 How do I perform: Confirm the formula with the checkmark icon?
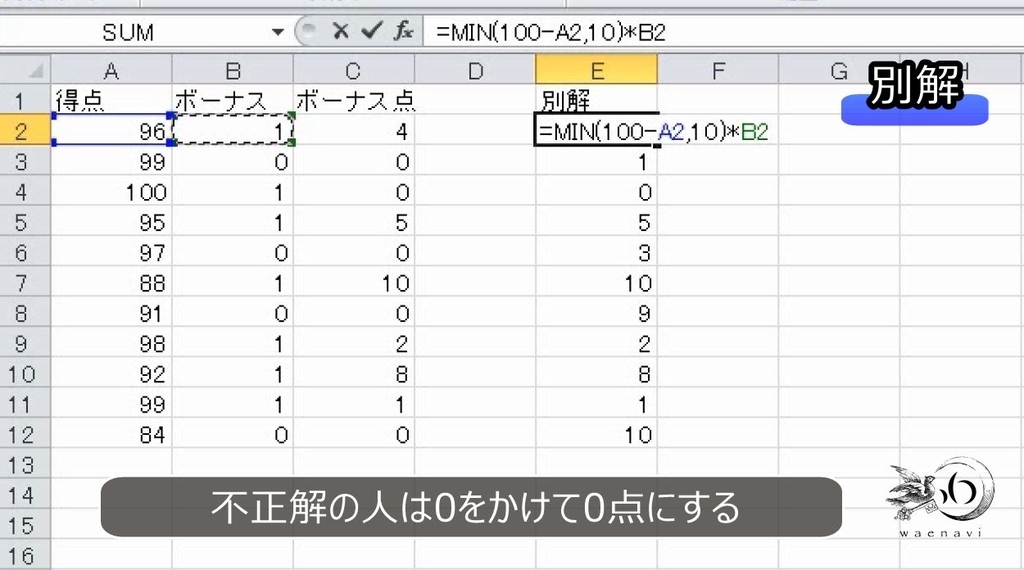click(371, 31)
